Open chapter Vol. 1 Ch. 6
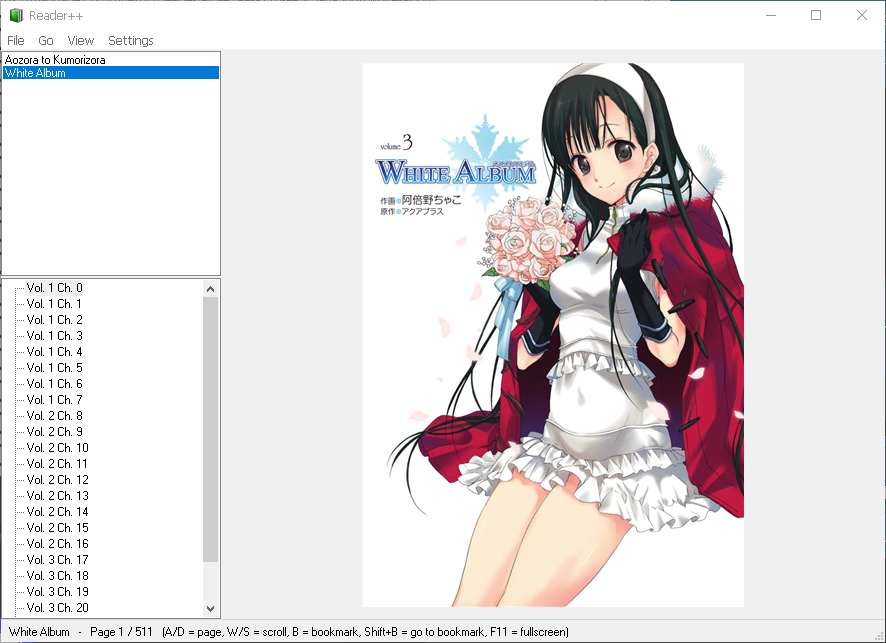This screenshot has width=886, height=643. point(54,384)
